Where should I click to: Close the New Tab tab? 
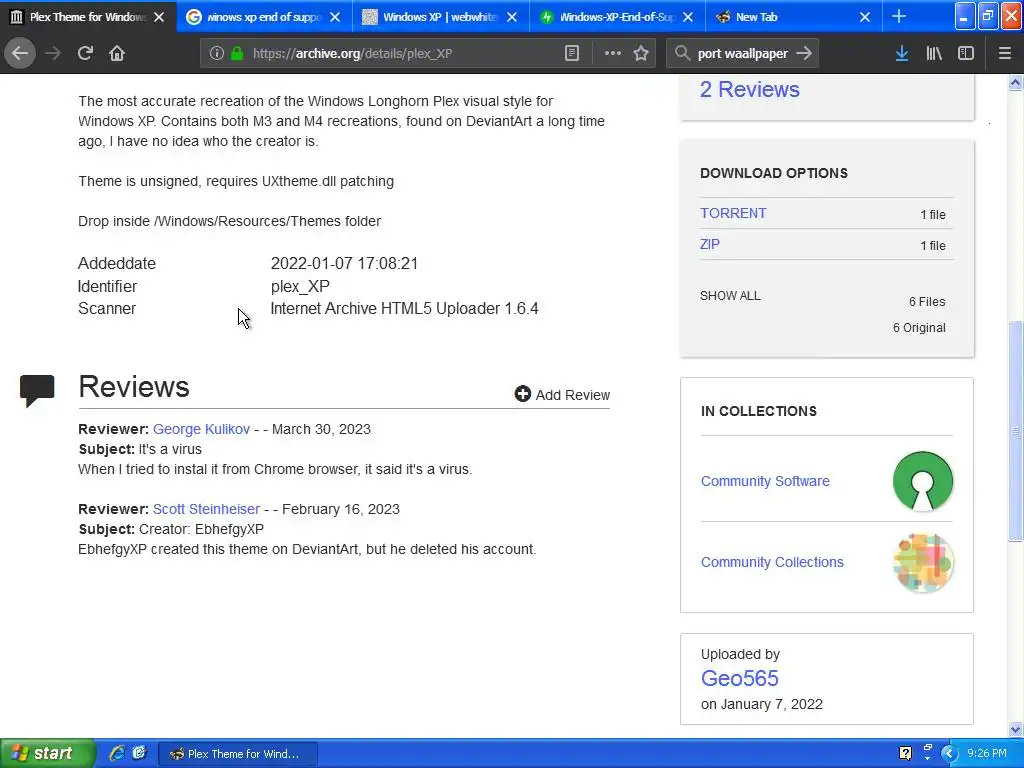click(865, 18)
